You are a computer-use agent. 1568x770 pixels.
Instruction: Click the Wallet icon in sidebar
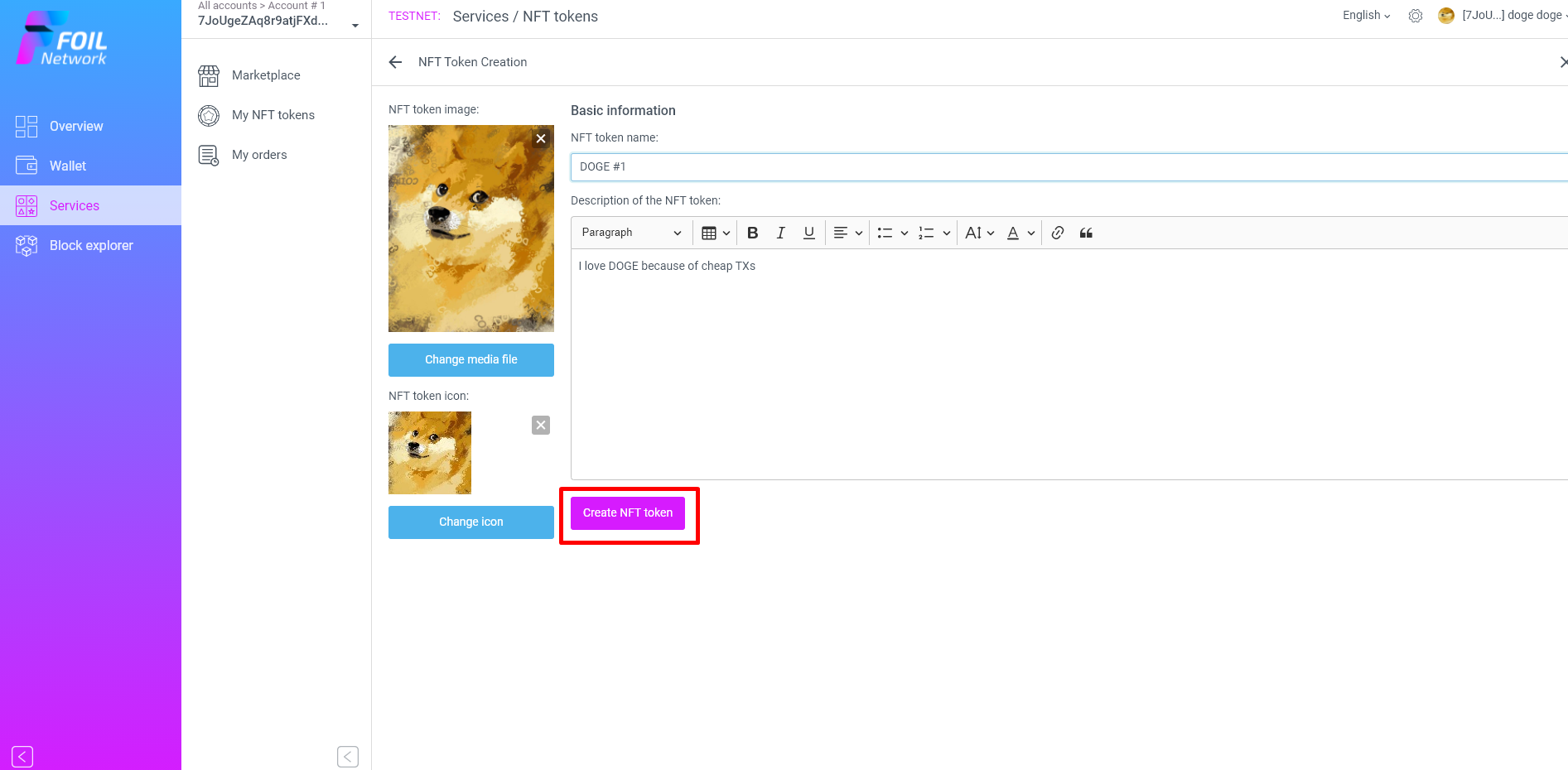point(27,166)
